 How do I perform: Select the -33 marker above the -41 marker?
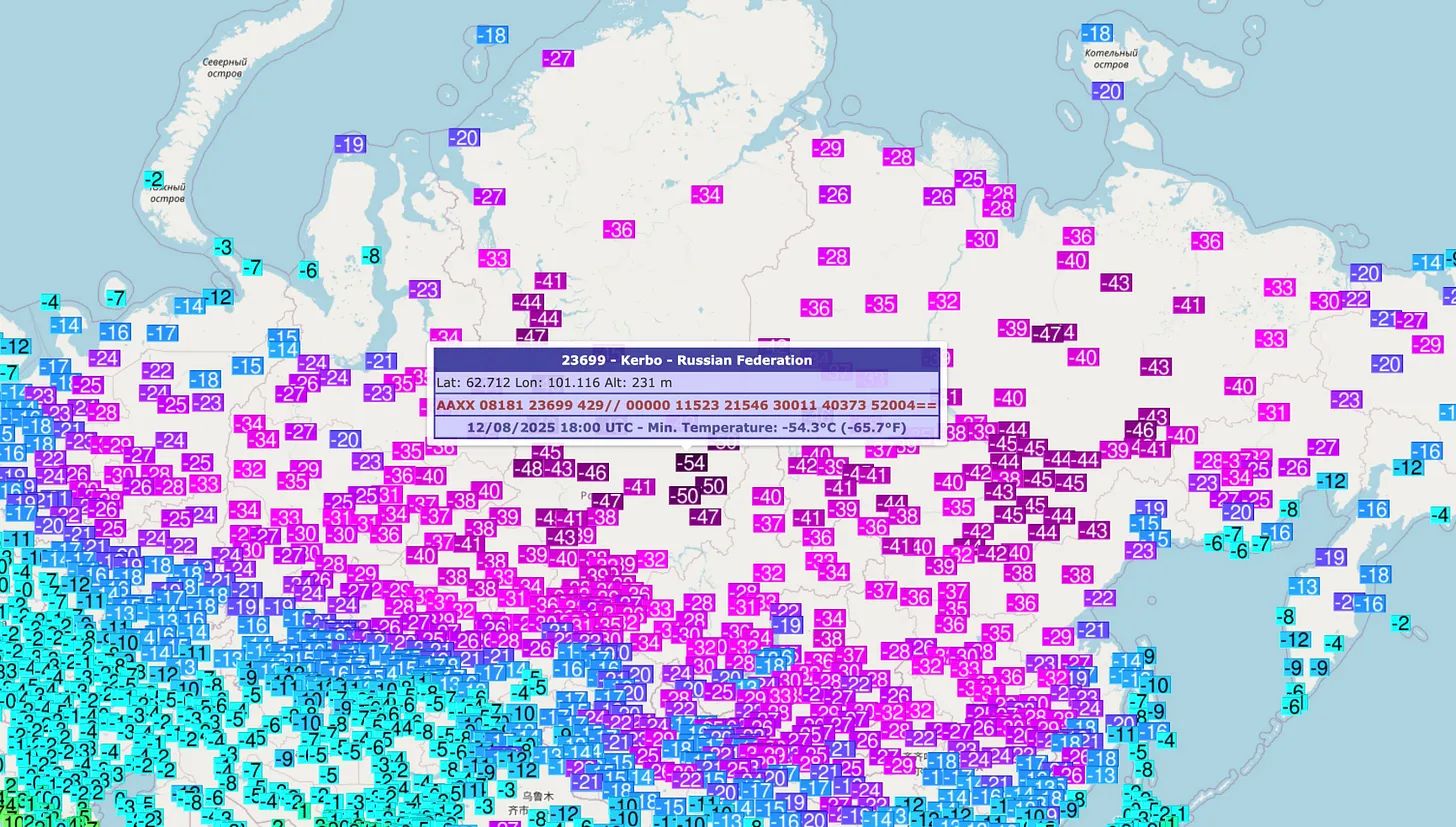[x=494, y=258]
